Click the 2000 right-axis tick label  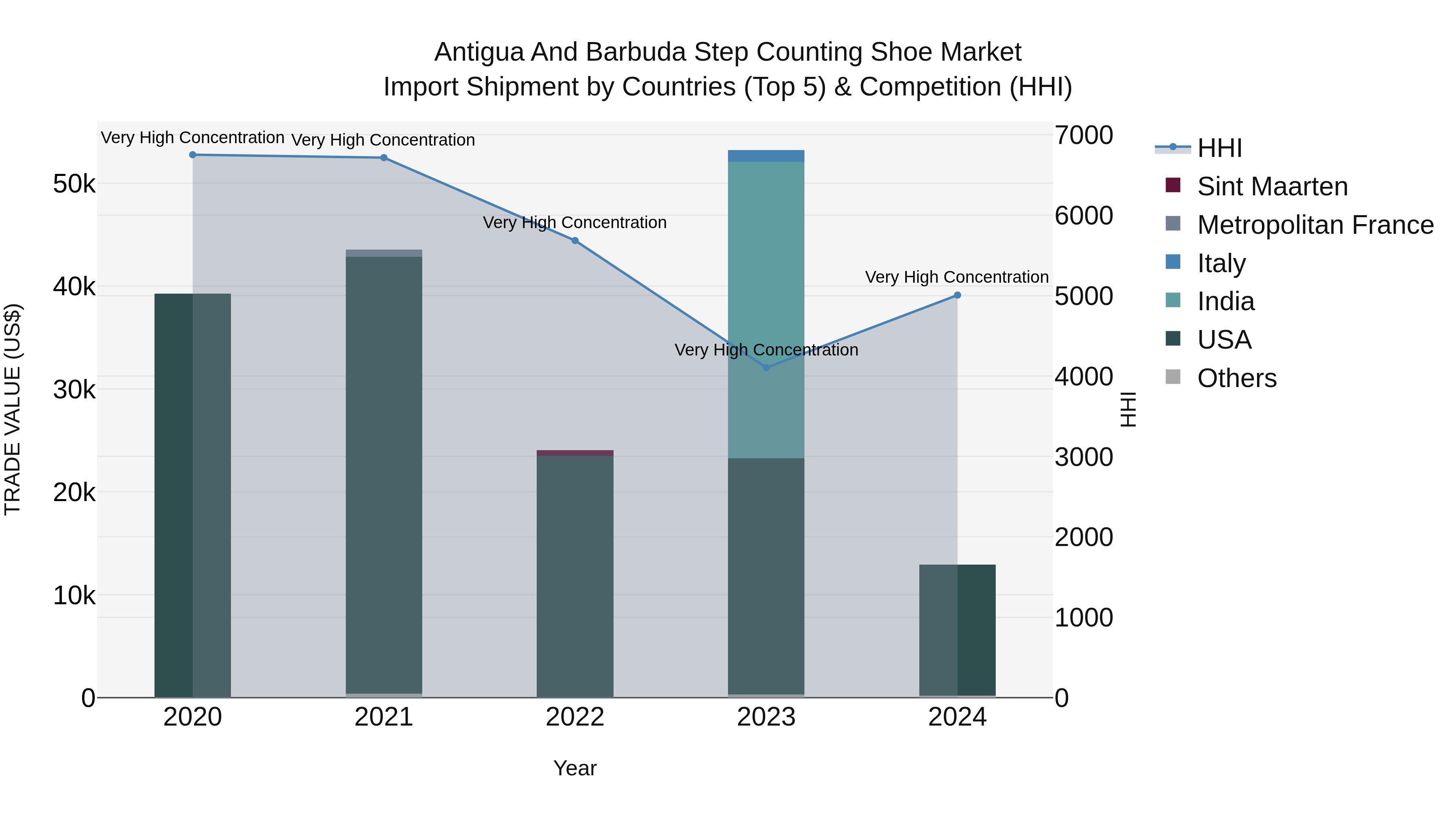click(1084, 537)
